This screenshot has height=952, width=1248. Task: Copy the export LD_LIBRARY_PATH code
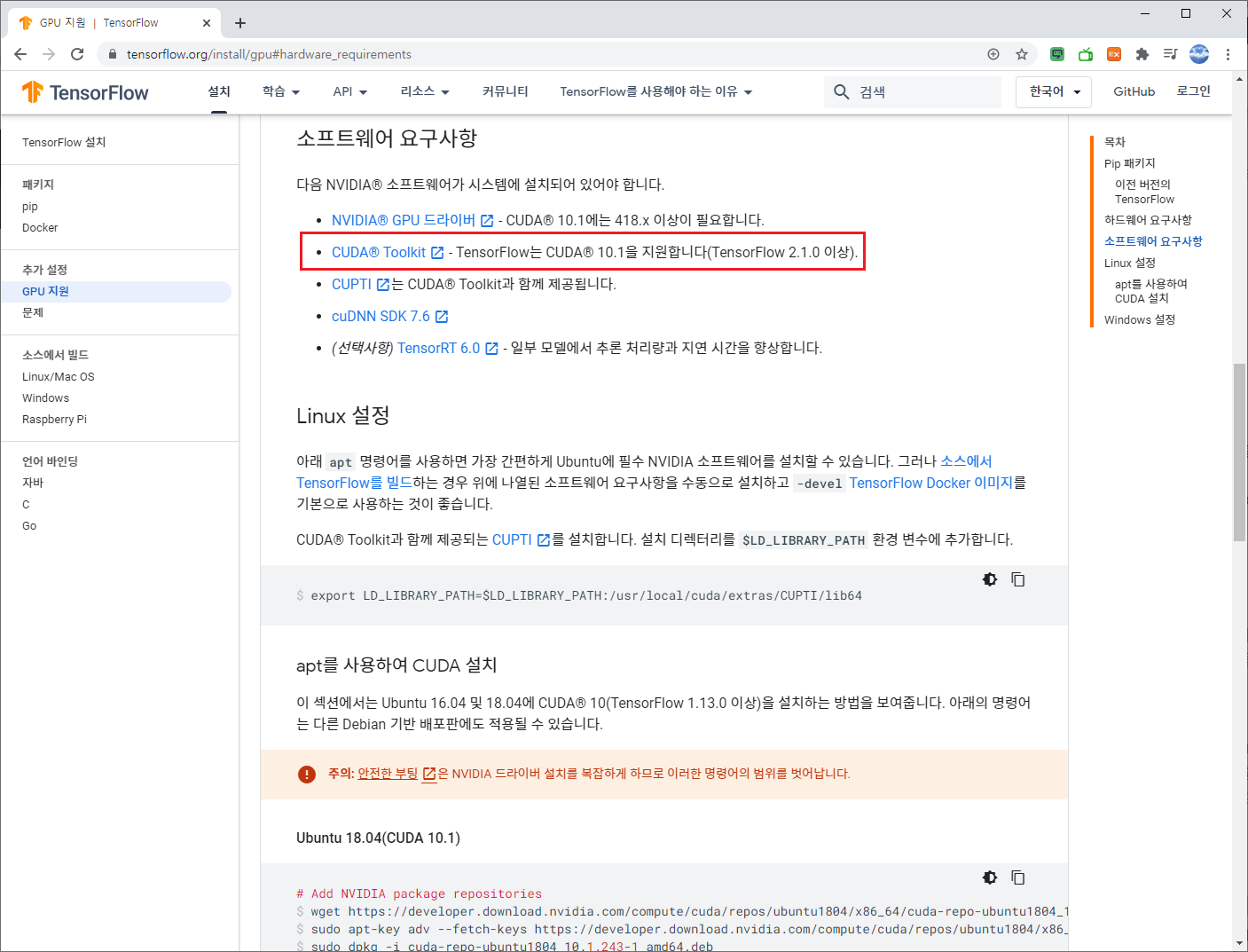pos(1018,579)
